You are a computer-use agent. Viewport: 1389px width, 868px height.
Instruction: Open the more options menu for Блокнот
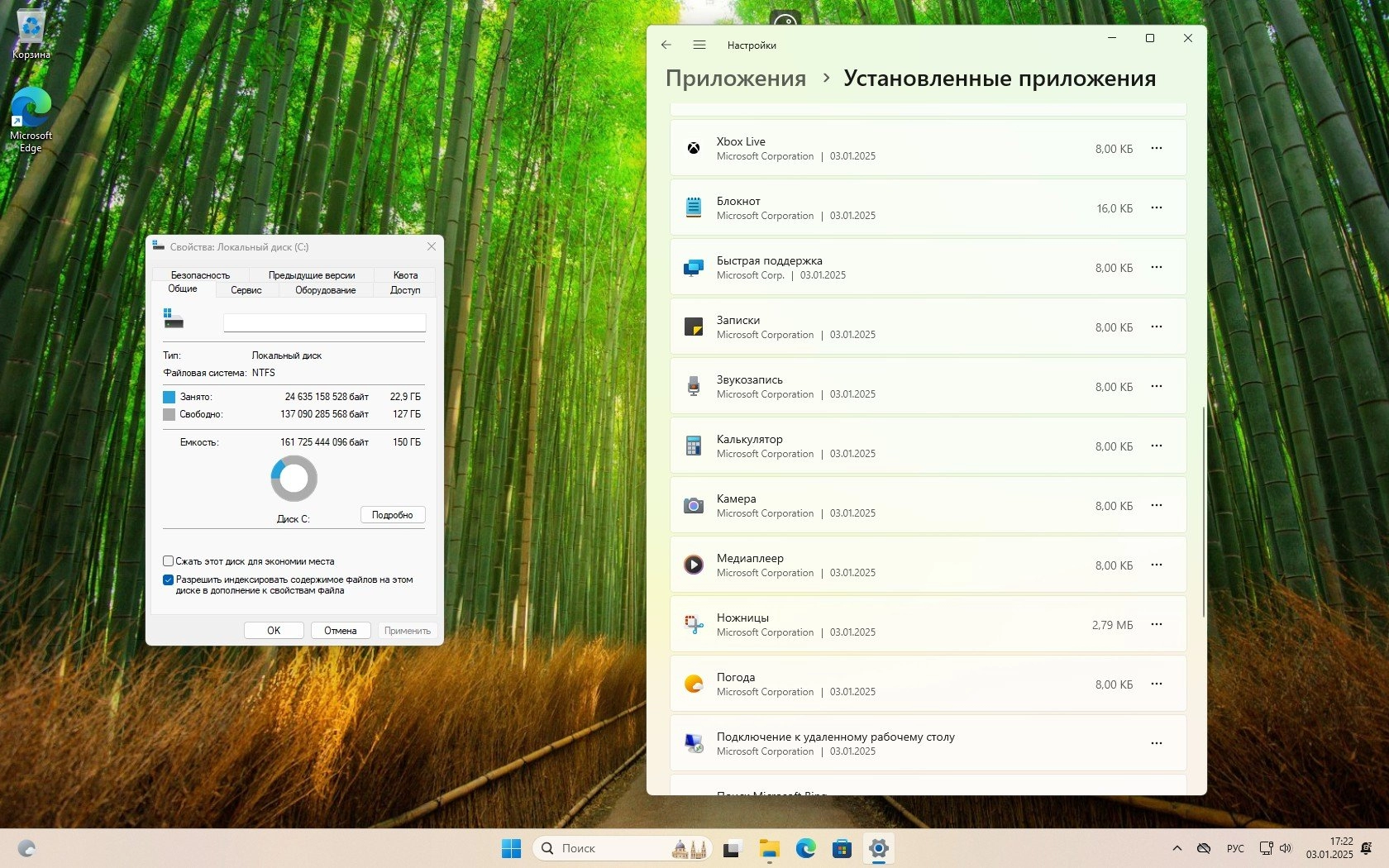click(x=1157, y=208)
